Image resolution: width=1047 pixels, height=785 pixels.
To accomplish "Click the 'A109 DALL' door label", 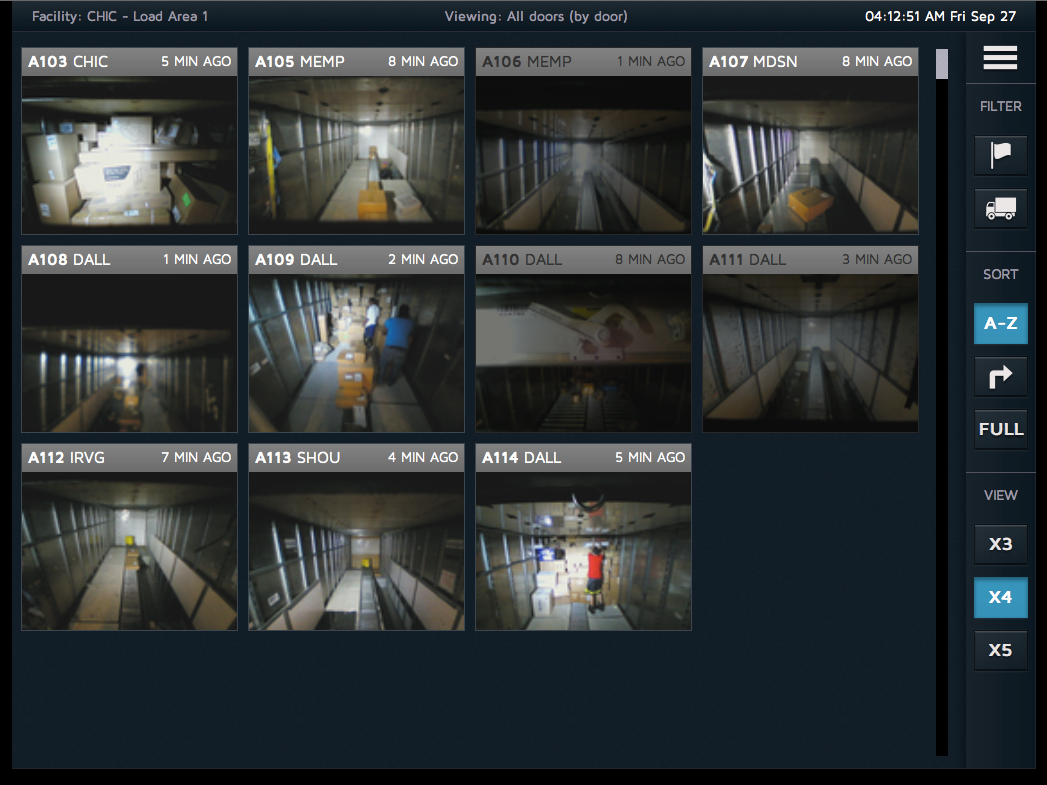I will coord(296,260).
